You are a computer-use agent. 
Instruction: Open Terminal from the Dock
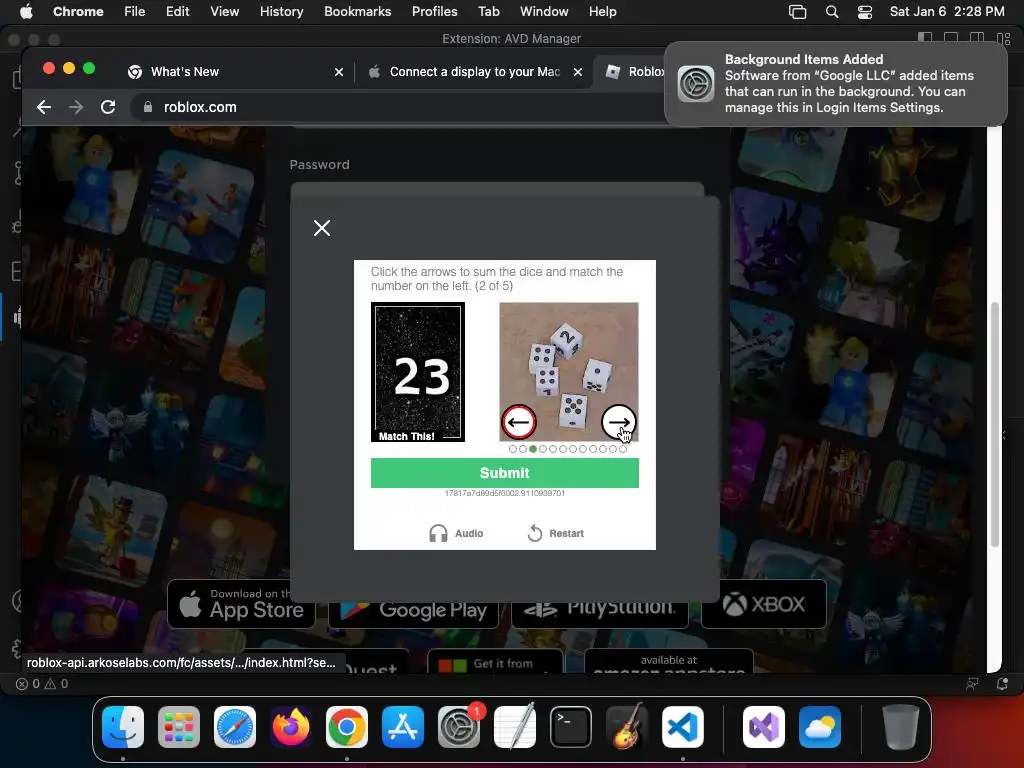571,727
